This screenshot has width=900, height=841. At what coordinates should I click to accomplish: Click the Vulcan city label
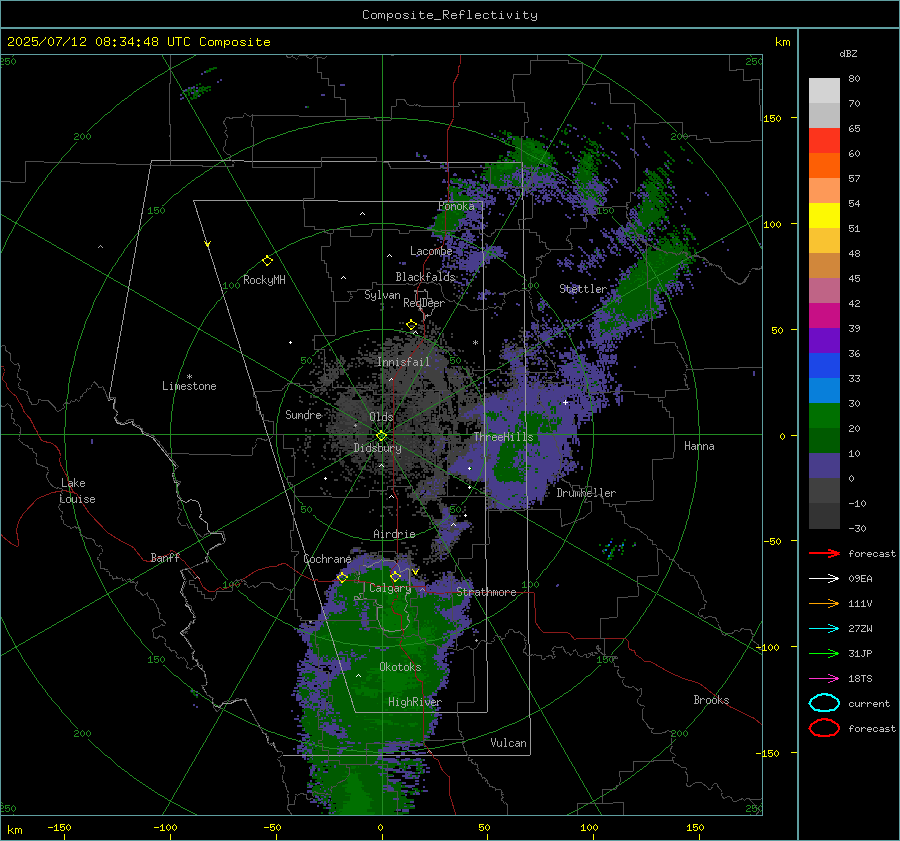click(508, 743)
